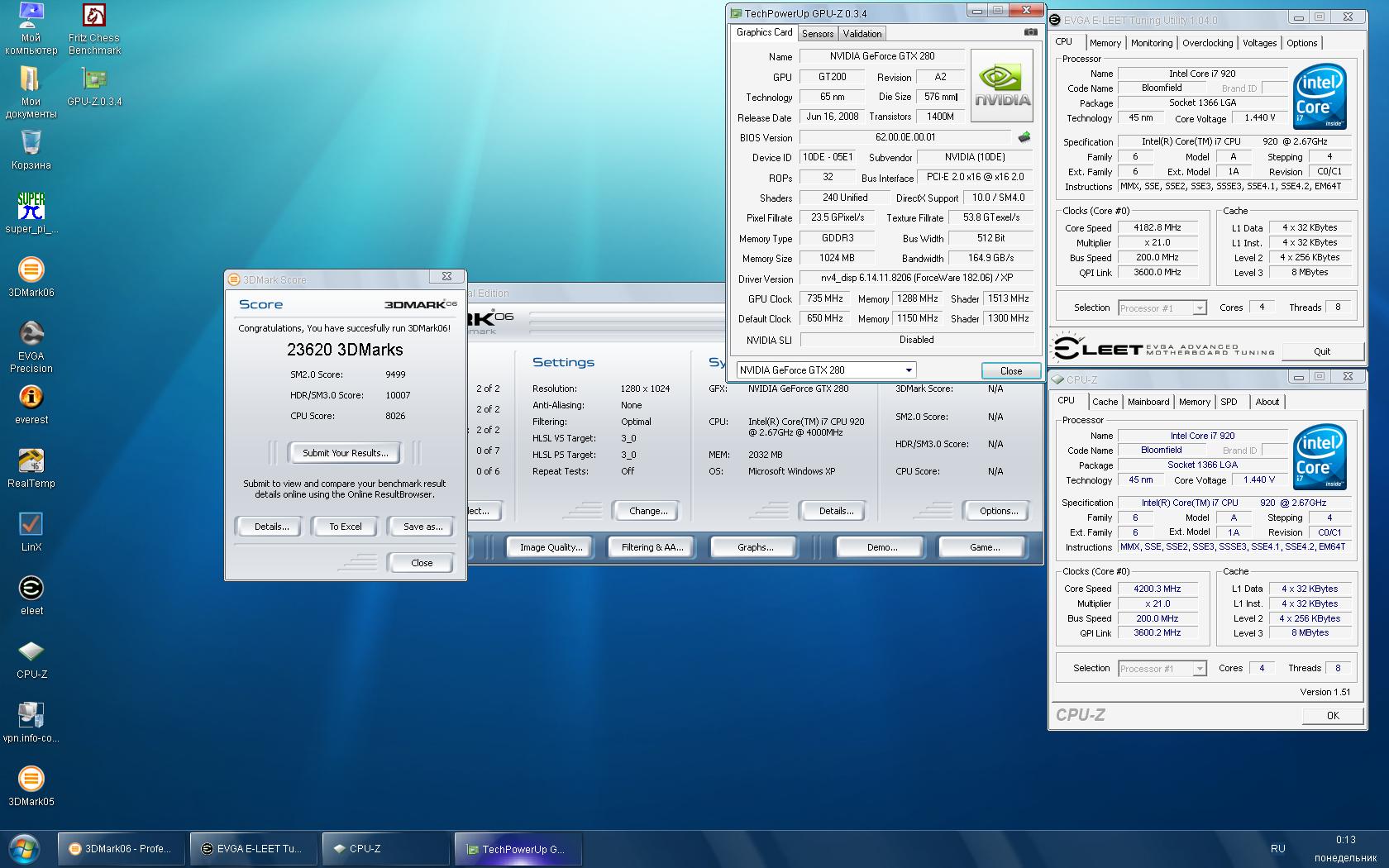This screenshot has width=1389, height=868.
Task: Click the RU language indicator in tray
Action: (x=1277, y=848)
